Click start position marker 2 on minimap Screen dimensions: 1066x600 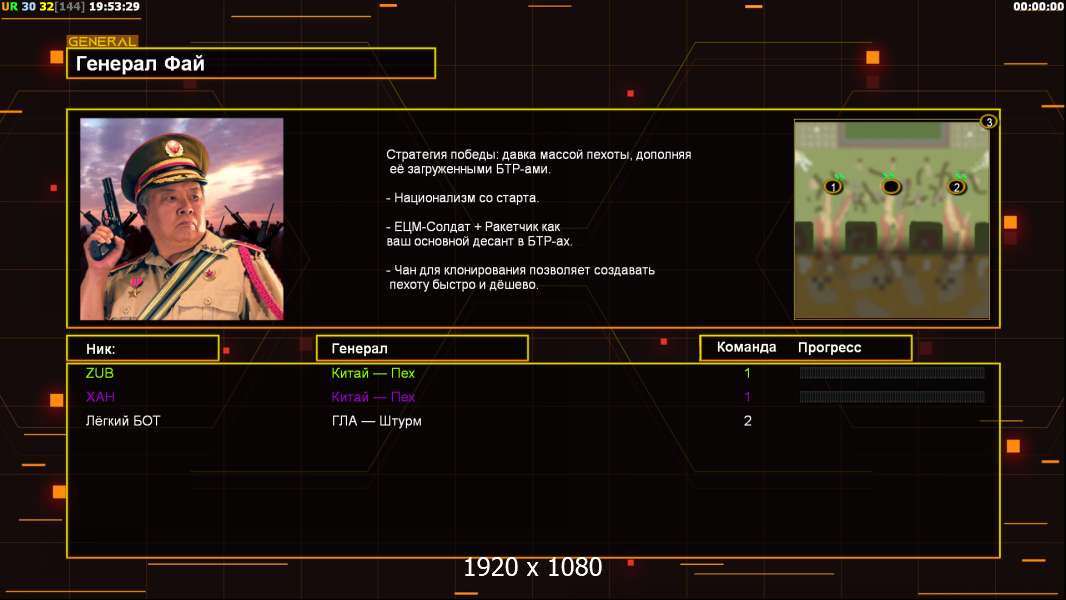pyautogui.click(x=957, y=186)
